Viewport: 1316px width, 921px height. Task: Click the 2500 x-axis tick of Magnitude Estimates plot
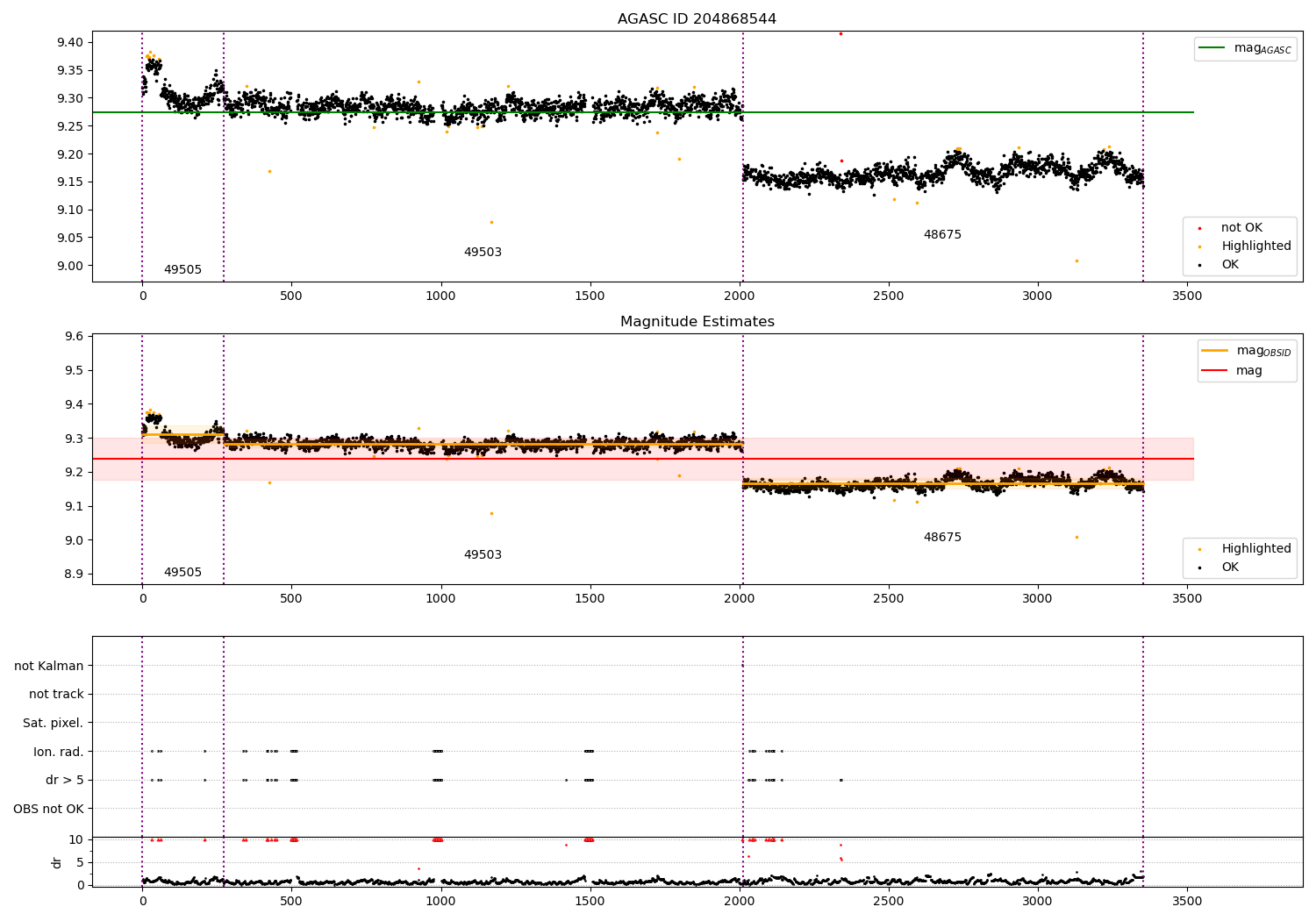889,598
